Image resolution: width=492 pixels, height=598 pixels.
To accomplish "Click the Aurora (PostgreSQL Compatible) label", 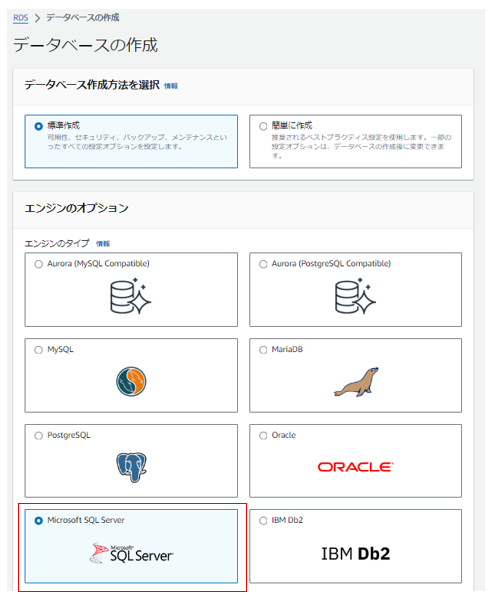I will pos(331,264).
